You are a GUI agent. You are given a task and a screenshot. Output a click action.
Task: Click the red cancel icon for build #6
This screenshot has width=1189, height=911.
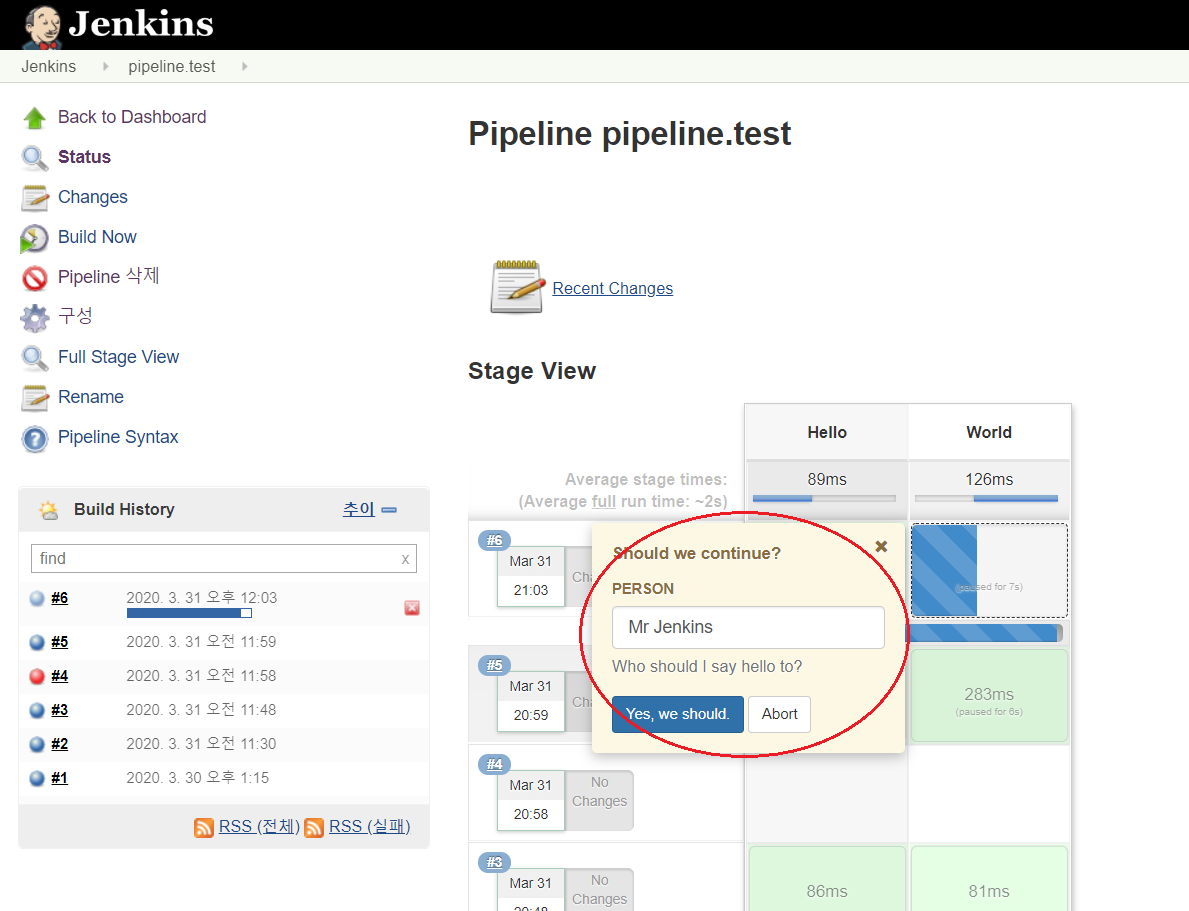tap(412, 608)
